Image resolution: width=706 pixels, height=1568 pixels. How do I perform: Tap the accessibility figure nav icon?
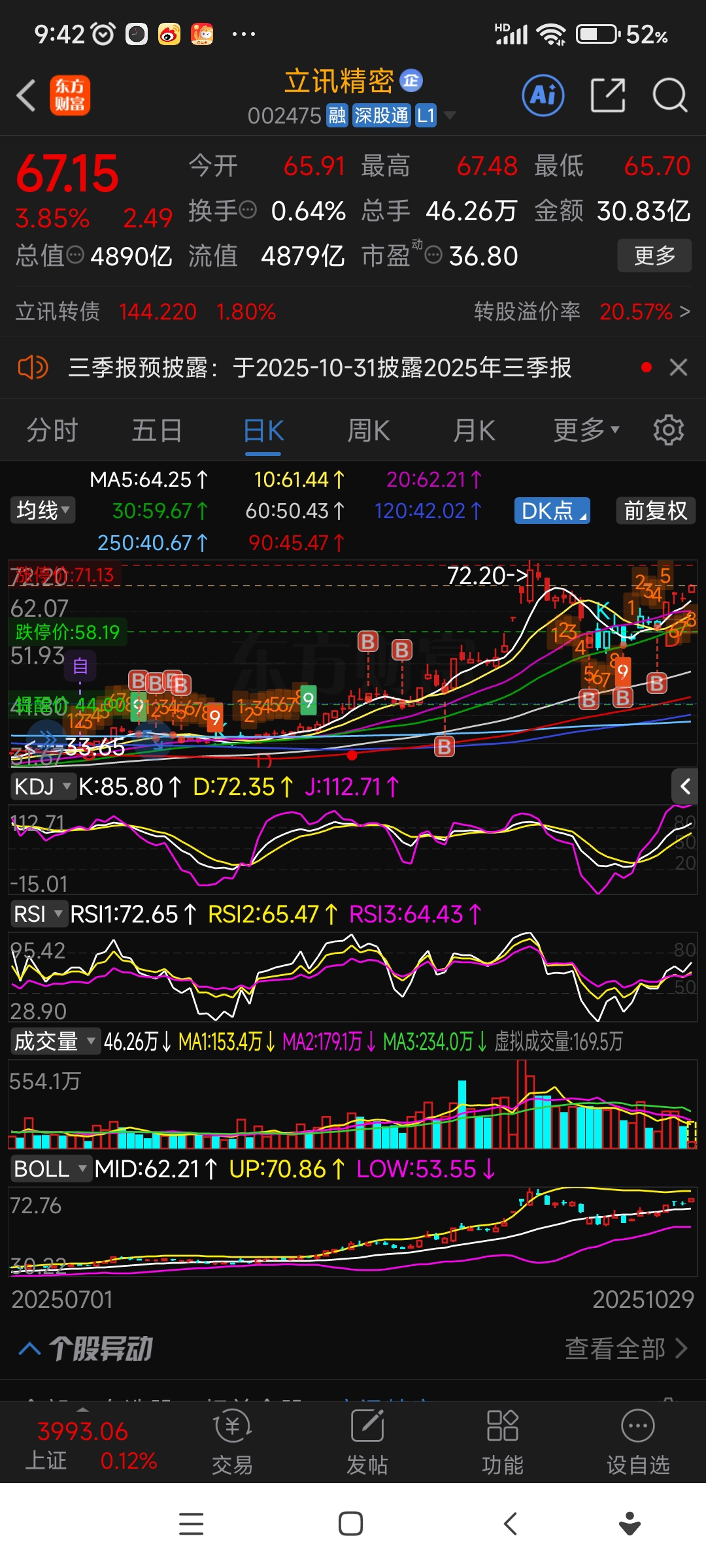pyautogui.click(x=630, y=1524)
